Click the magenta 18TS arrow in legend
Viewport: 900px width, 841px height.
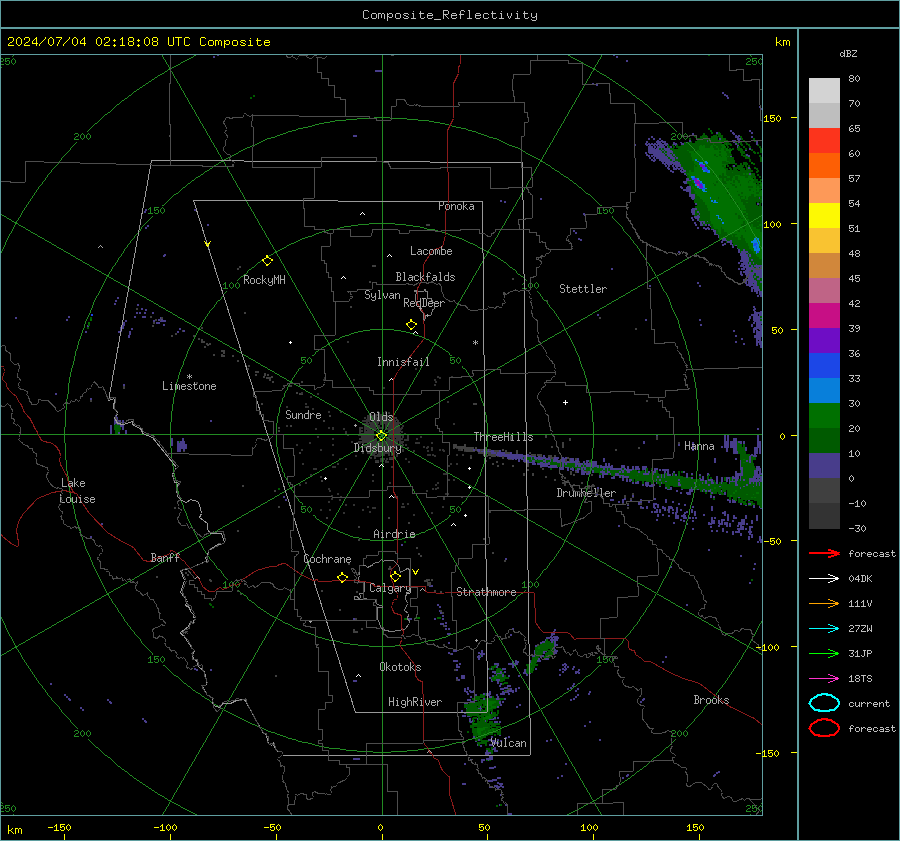coord(824,679)
